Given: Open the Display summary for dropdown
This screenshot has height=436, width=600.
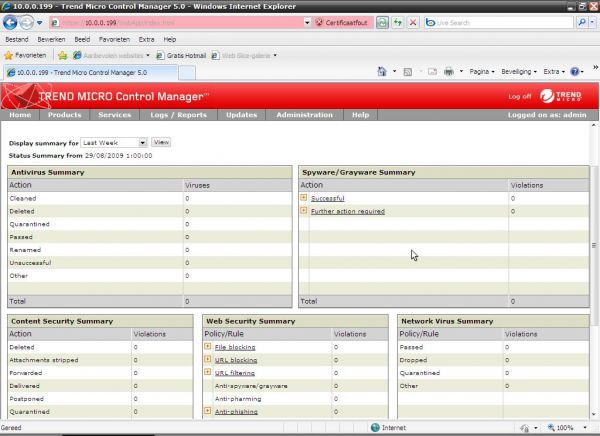Looking at the screenshot, I should [114, 143].
